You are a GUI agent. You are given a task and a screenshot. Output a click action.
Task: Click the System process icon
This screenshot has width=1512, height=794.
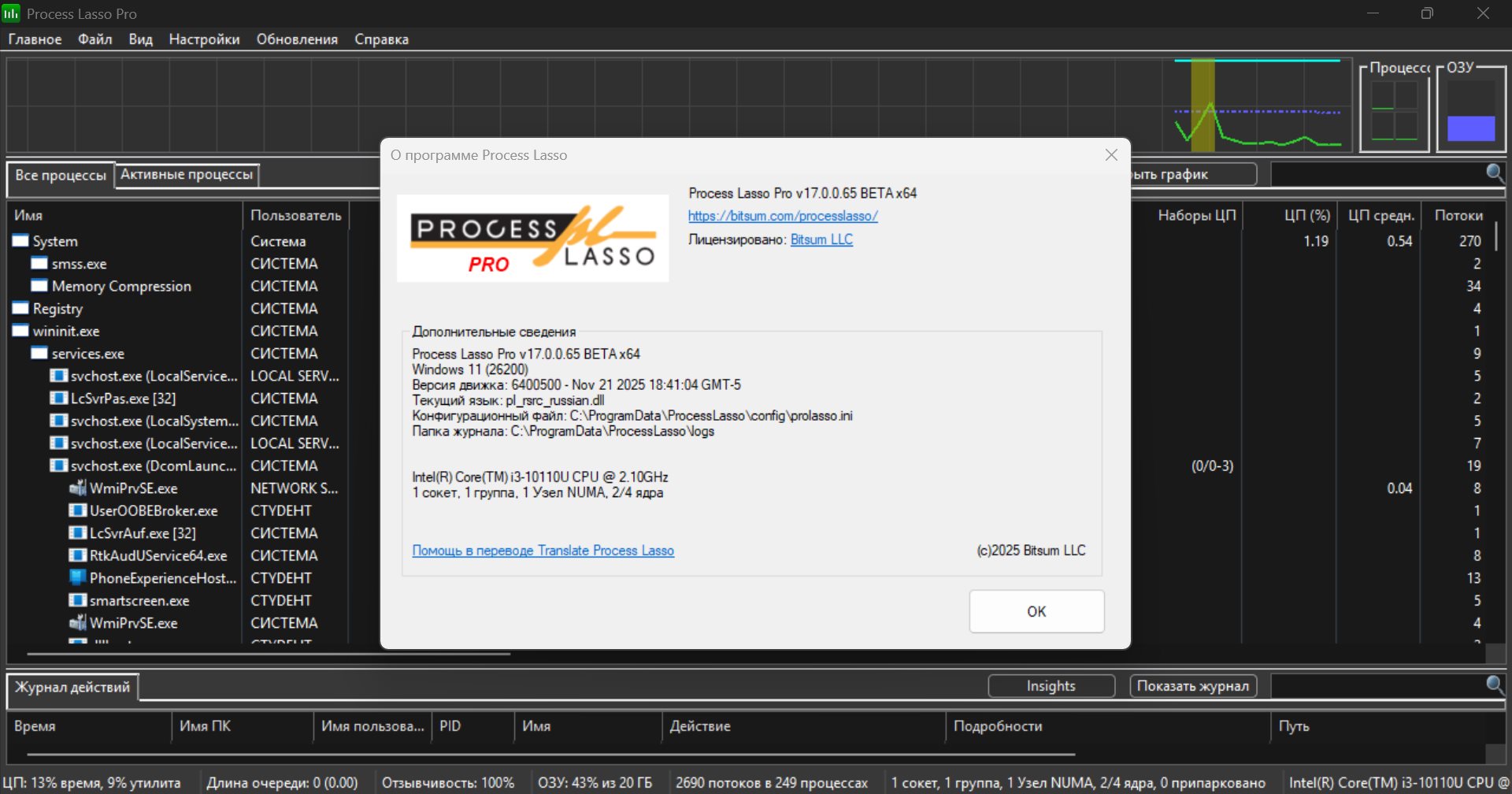point(20,241)
